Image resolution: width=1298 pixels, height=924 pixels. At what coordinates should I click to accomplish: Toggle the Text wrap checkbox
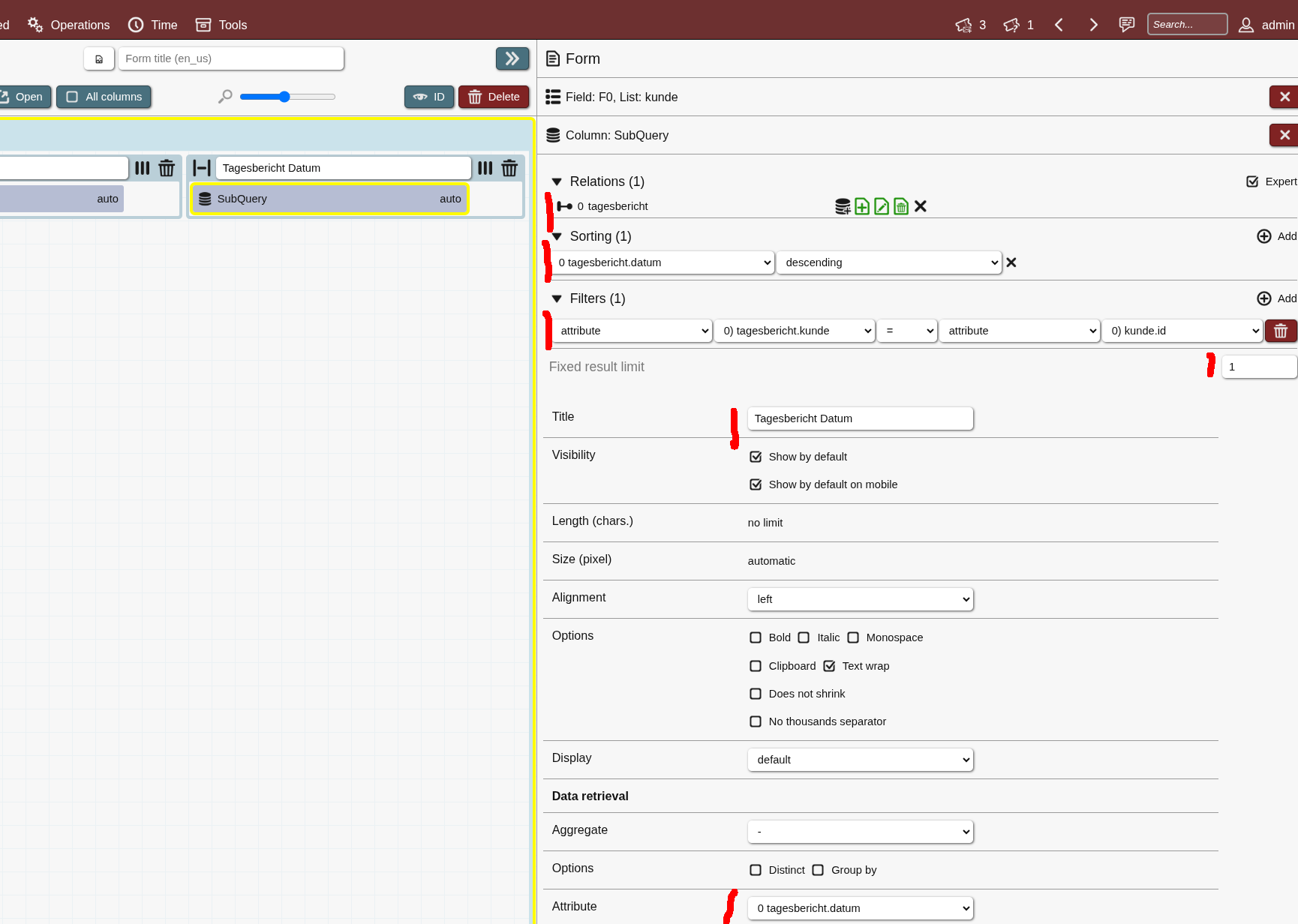click(x=829, y=666)
